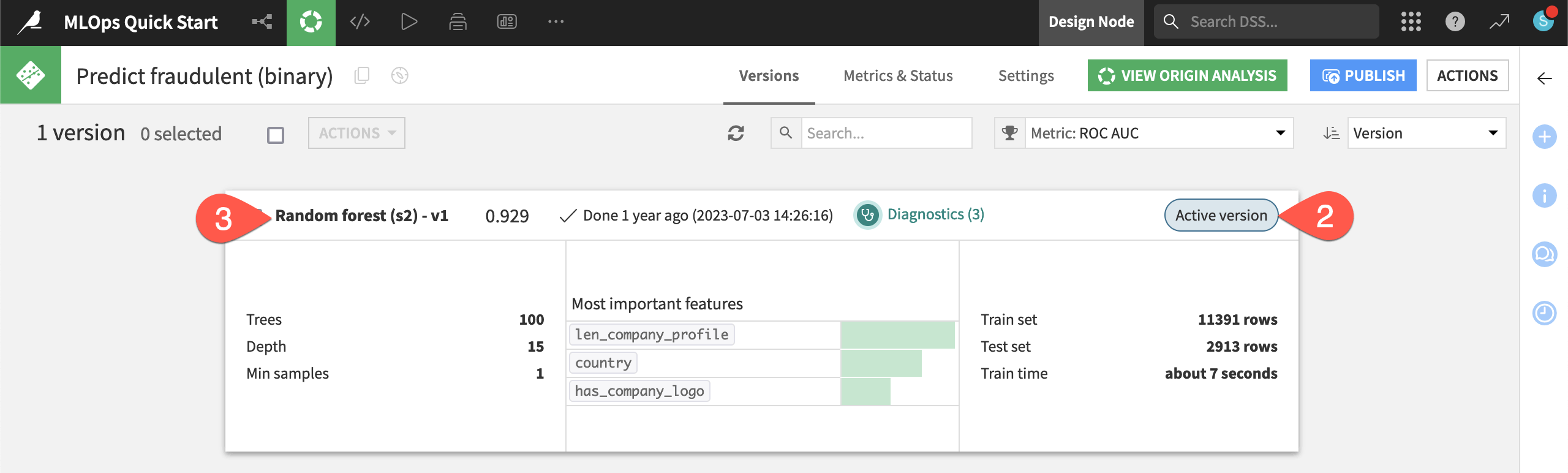Image resolution: width=1568 pixels, height=473 pixels.
Task: Toggle the sort order icon
Action: [1331, 133]
